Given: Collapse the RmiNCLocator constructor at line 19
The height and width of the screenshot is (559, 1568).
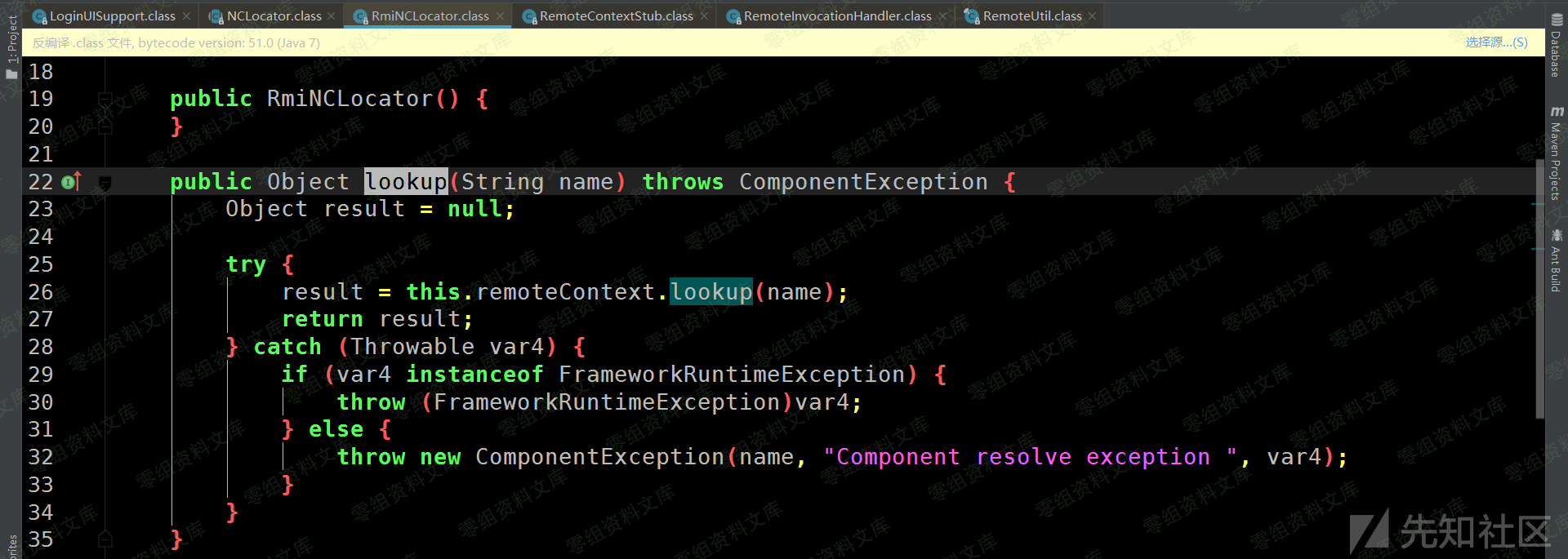Looking at the screenshot, I should [105, 100].
